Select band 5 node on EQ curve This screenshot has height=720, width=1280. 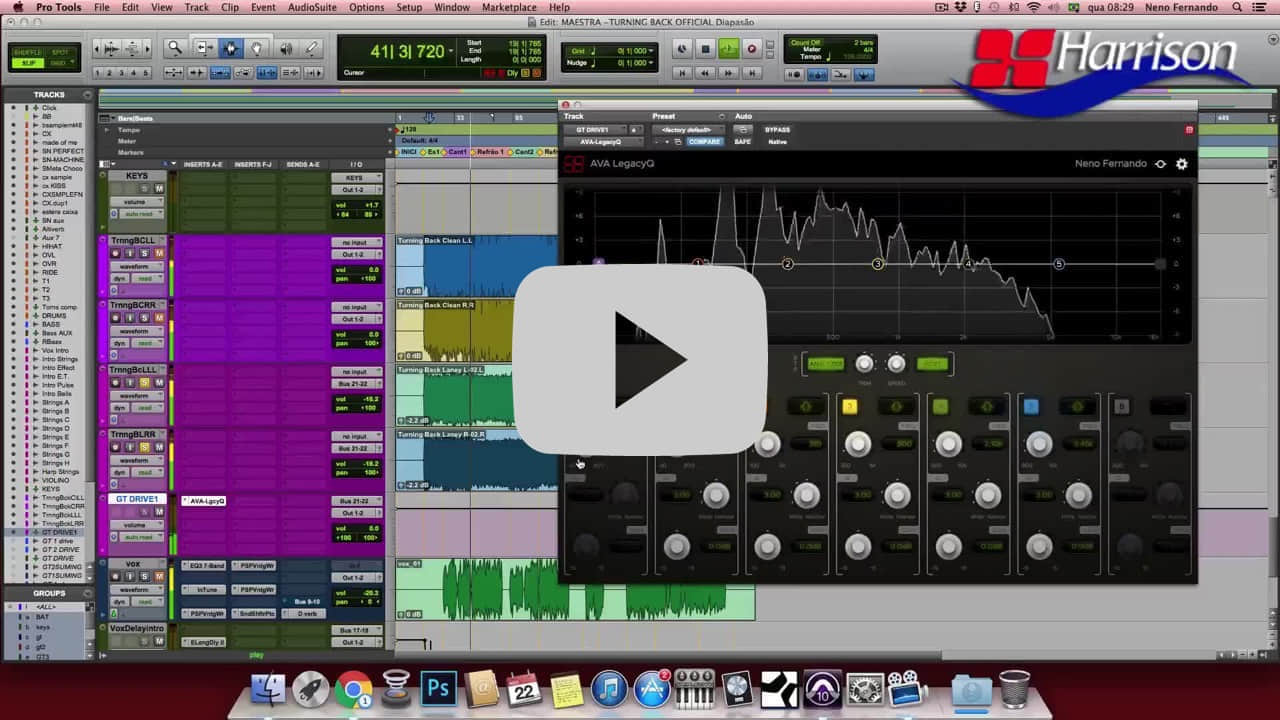[1059, 264]
